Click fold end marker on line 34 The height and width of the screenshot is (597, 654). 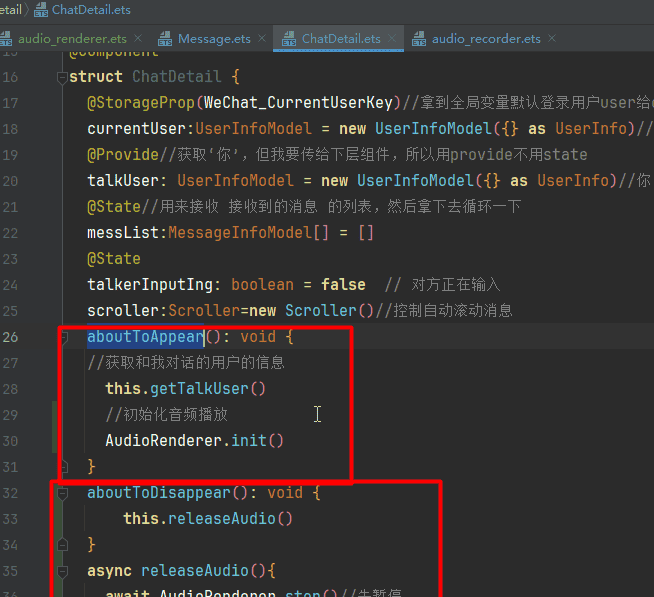[62, 545]
